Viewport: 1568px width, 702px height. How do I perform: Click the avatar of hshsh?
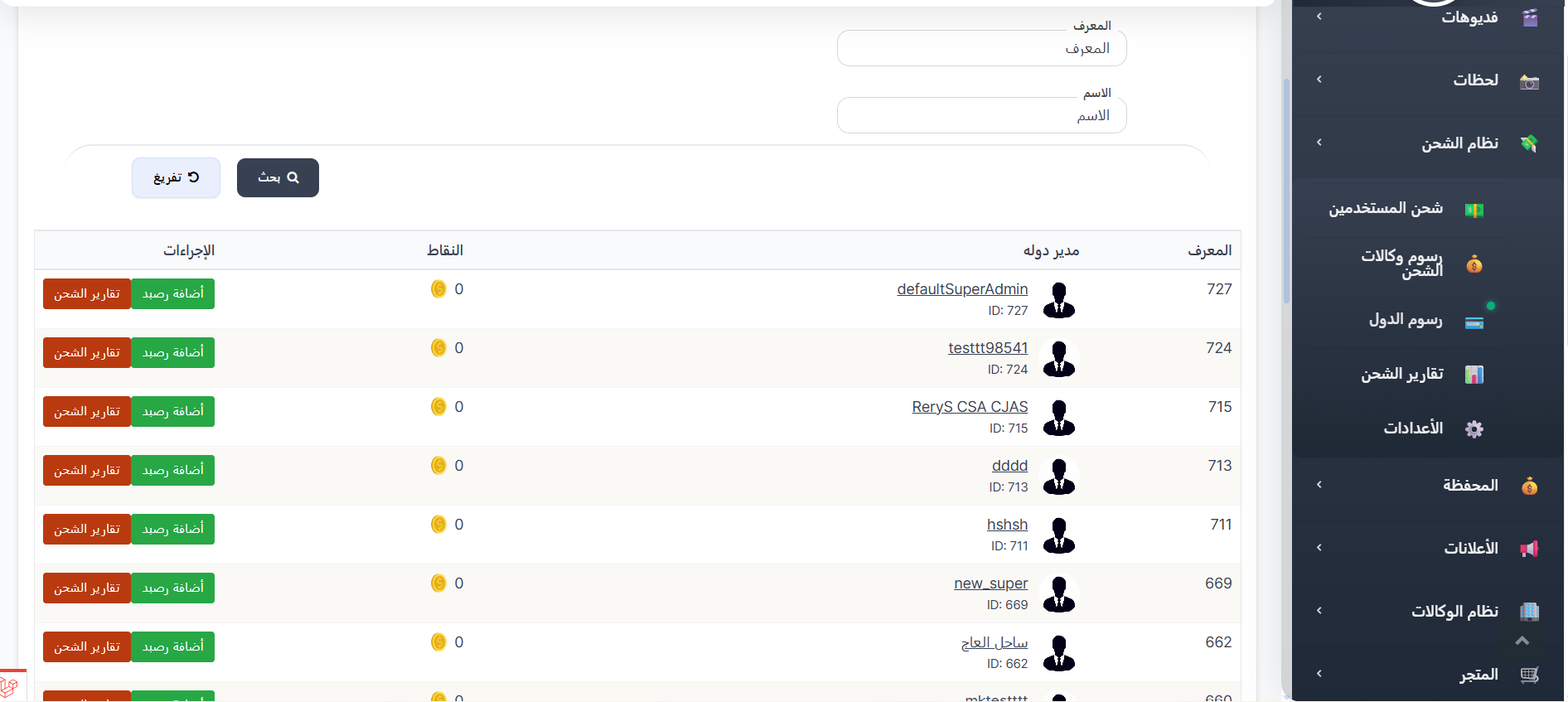tap(1059, 535)
